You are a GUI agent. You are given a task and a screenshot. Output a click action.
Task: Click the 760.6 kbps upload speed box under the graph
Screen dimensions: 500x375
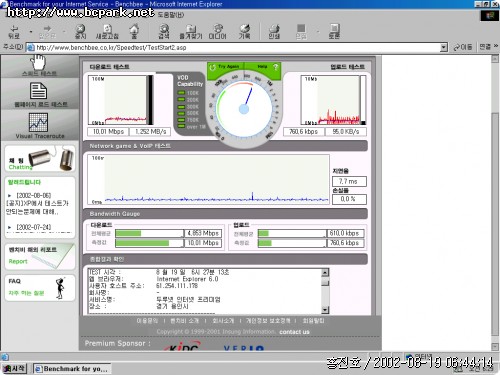[304, 132]
